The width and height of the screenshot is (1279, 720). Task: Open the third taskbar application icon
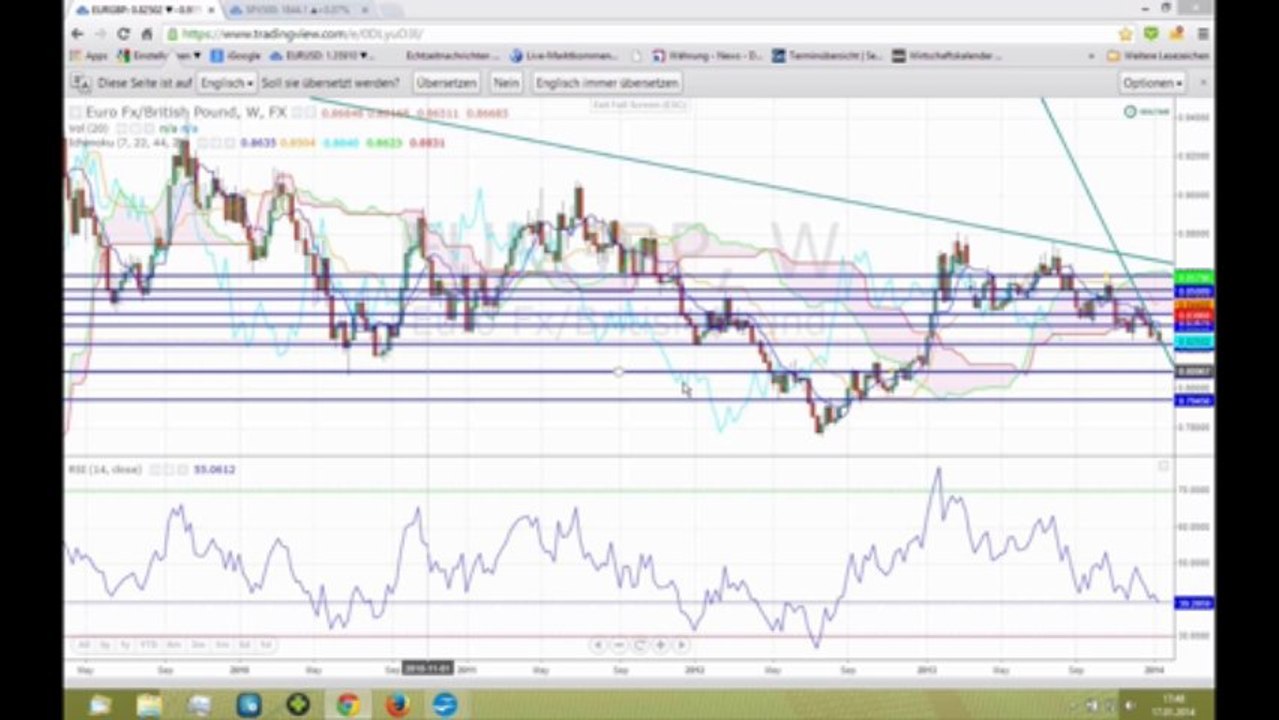pyautogui.click(x=199, y=705)
